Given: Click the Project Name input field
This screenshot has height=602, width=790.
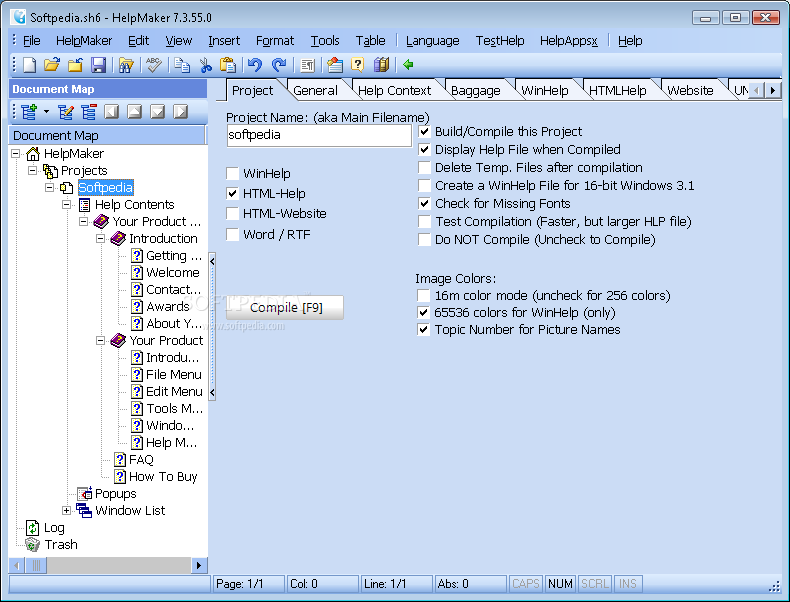Looking at the screenshot, I should [x=319, y=135].
